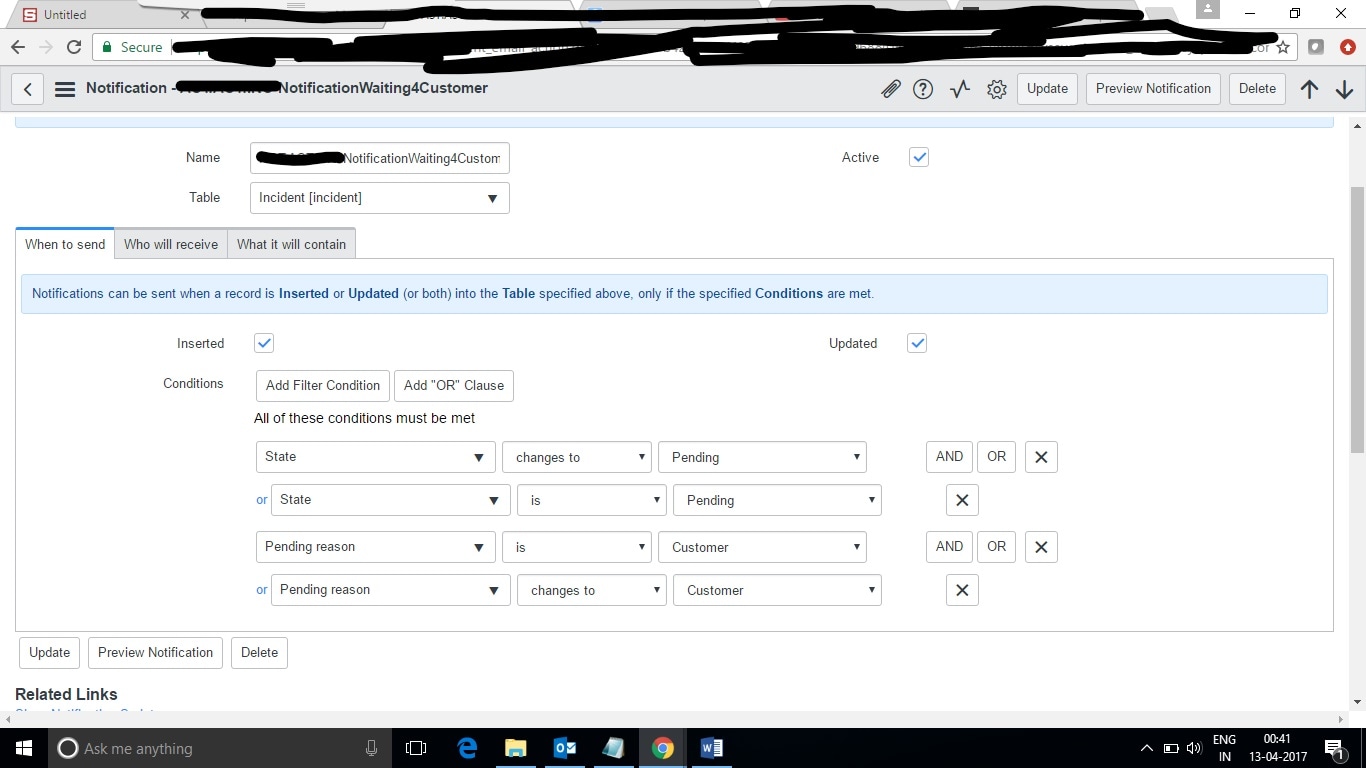Open the form settings gear icon

pyautogui.click(x=996, y=89)
